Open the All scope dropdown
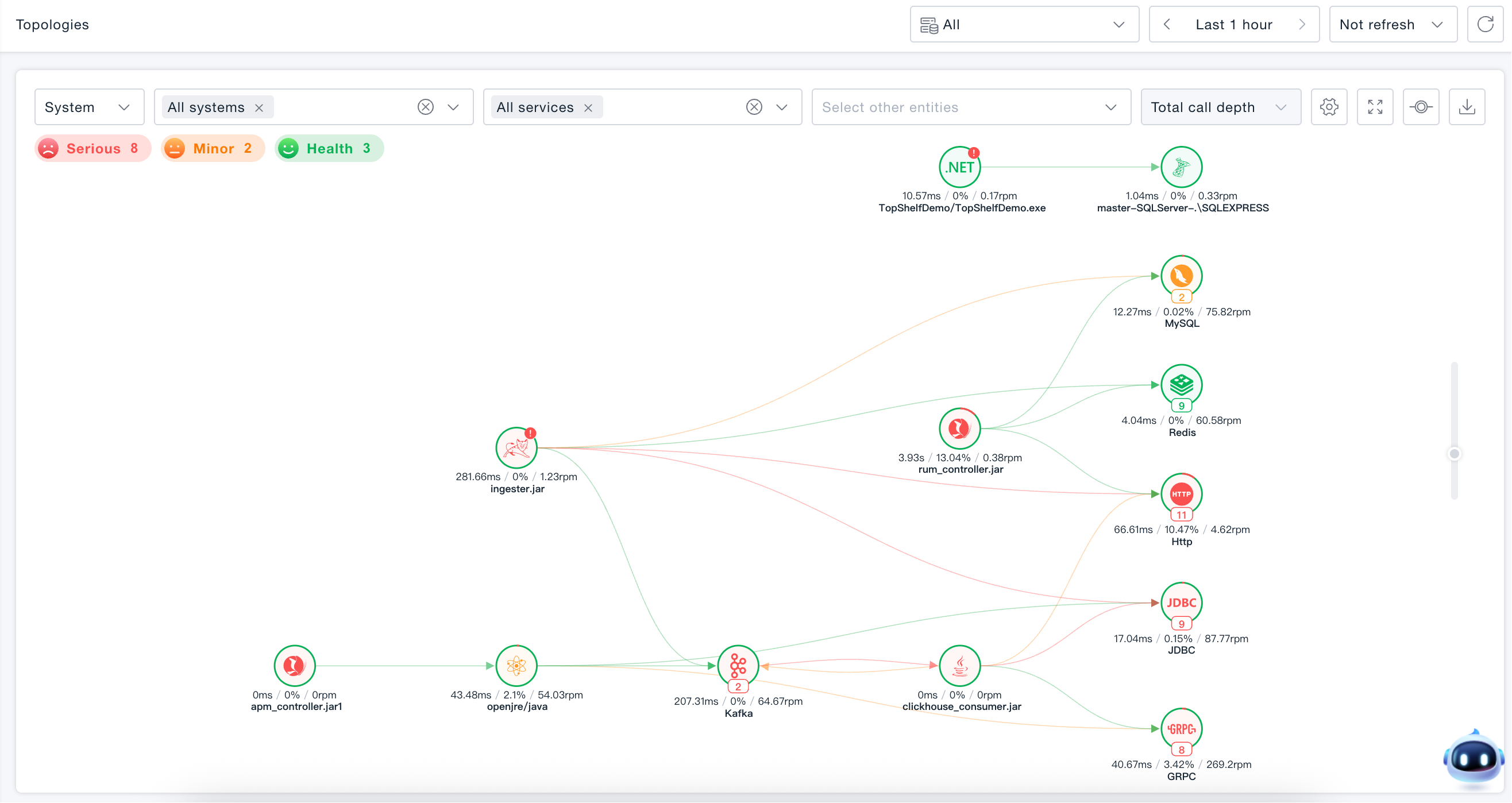Viewport: 1512px width, 803px height. coord(1024,25)
